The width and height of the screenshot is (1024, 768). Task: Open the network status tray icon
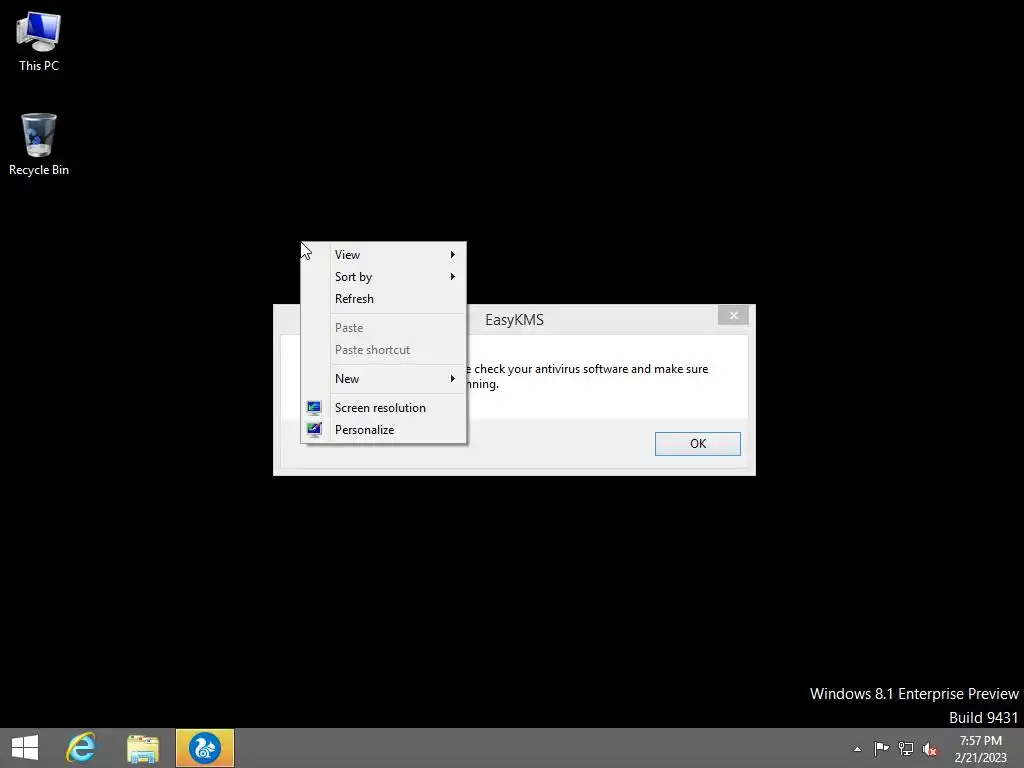pos(906,748)
